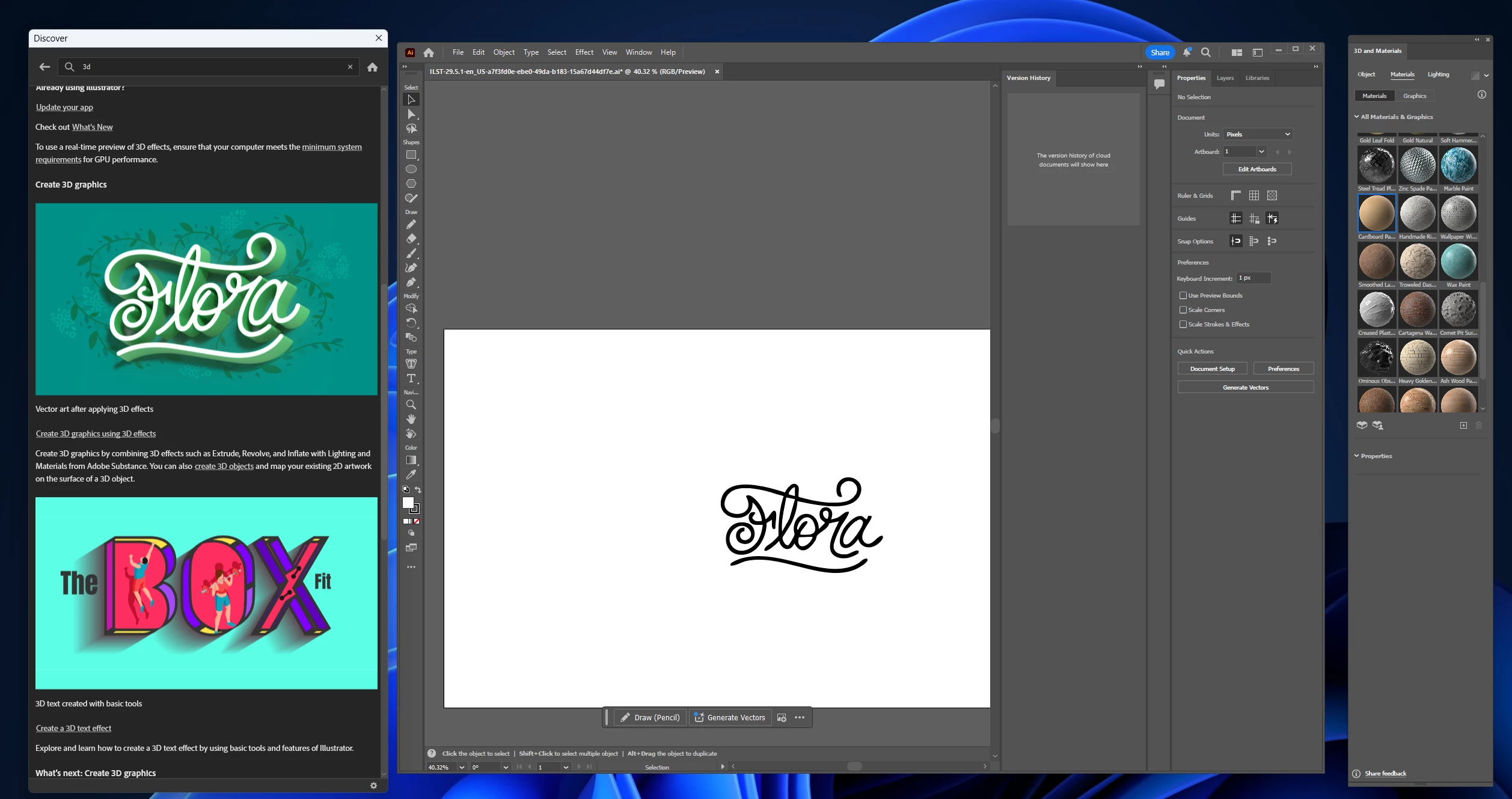The height and width of the screenshot is (799, 1512).
Task: Select the Eyedropper tool
Action: pyautogui.click(x=411, y=475)
